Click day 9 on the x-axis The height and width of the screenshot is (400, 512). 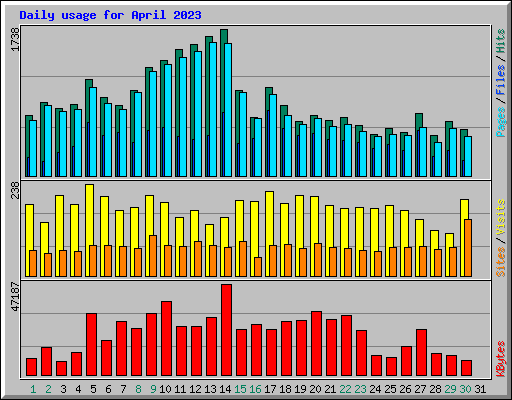click(153, 389)
